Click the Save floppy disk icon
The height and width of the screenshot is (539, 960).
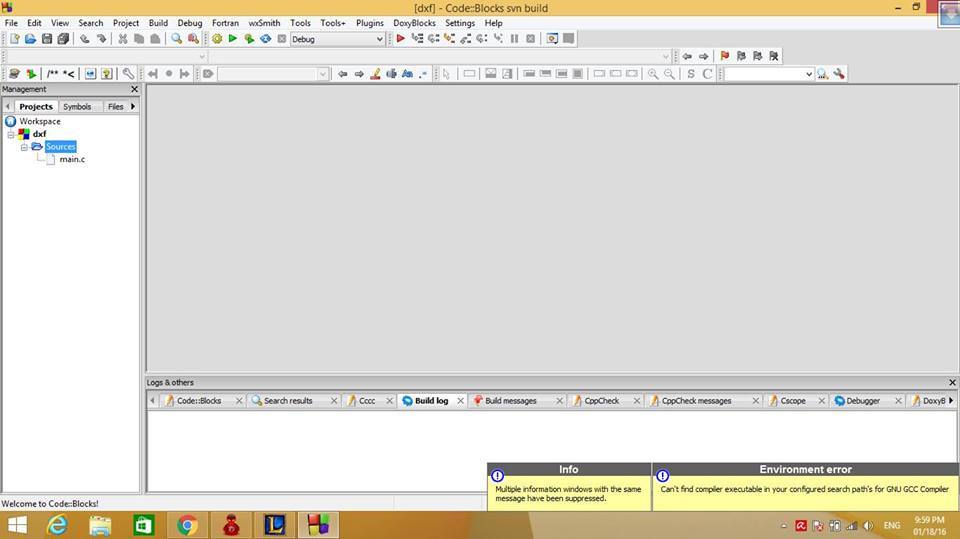47,39
